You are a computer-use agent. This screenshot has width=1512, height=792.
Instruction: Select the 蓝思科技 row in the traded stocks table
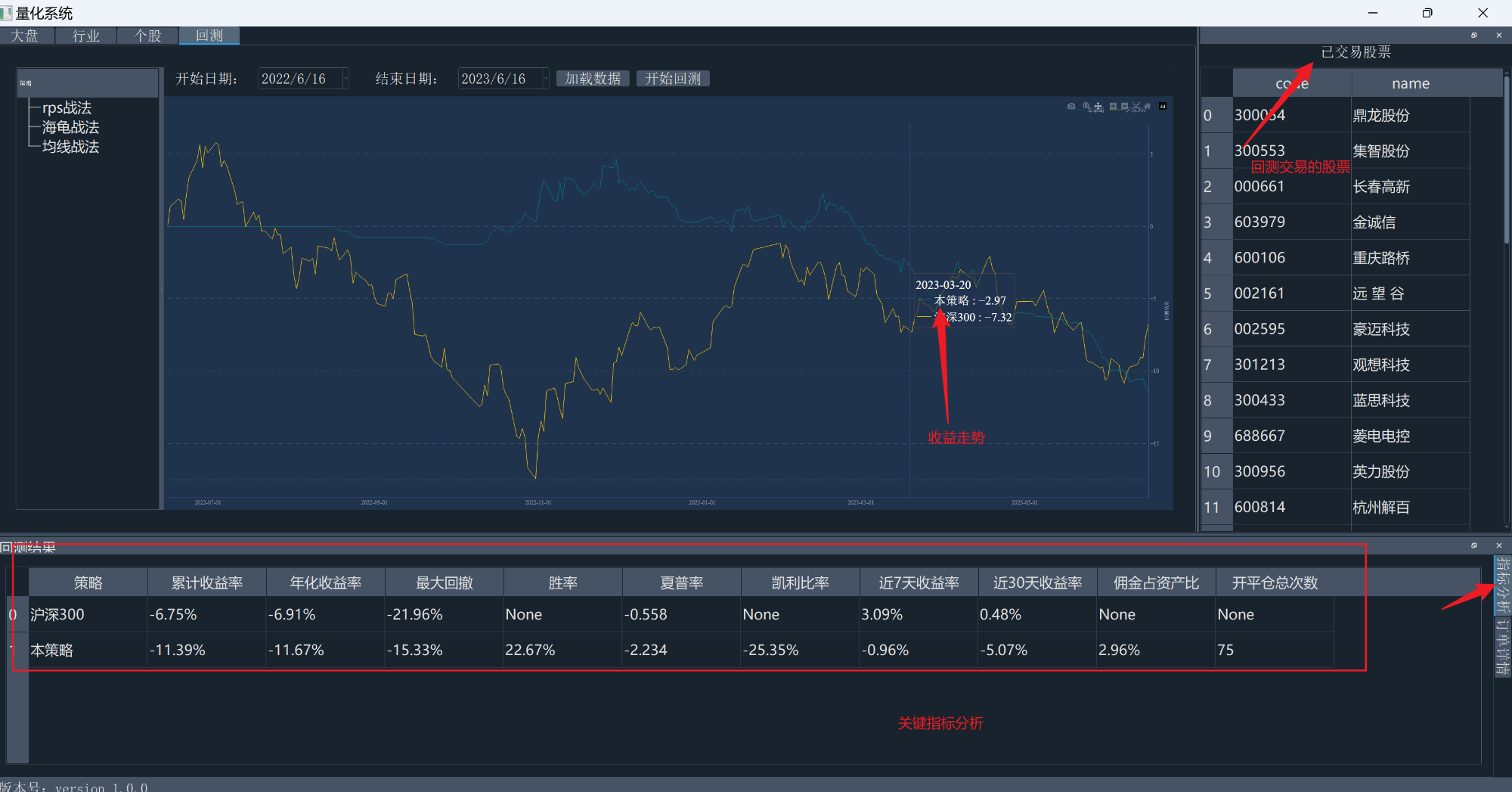[x=1381, y=400]
